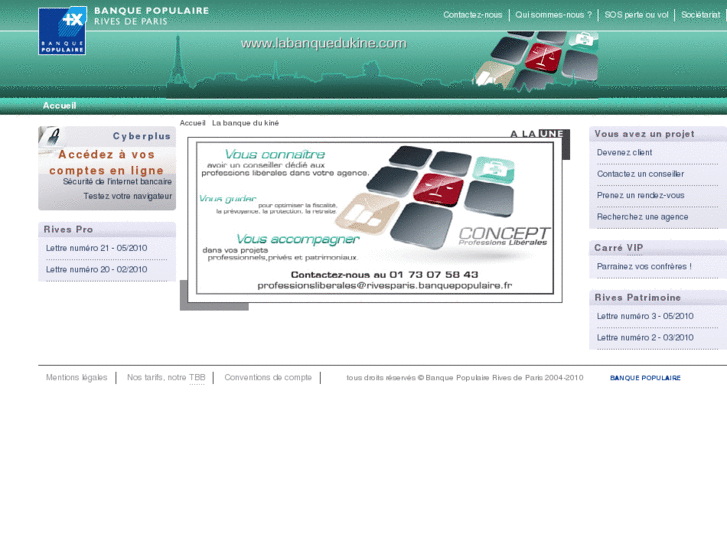Open Parrainez vos confrères ! link
727x545 pixels.
(644, 266)
